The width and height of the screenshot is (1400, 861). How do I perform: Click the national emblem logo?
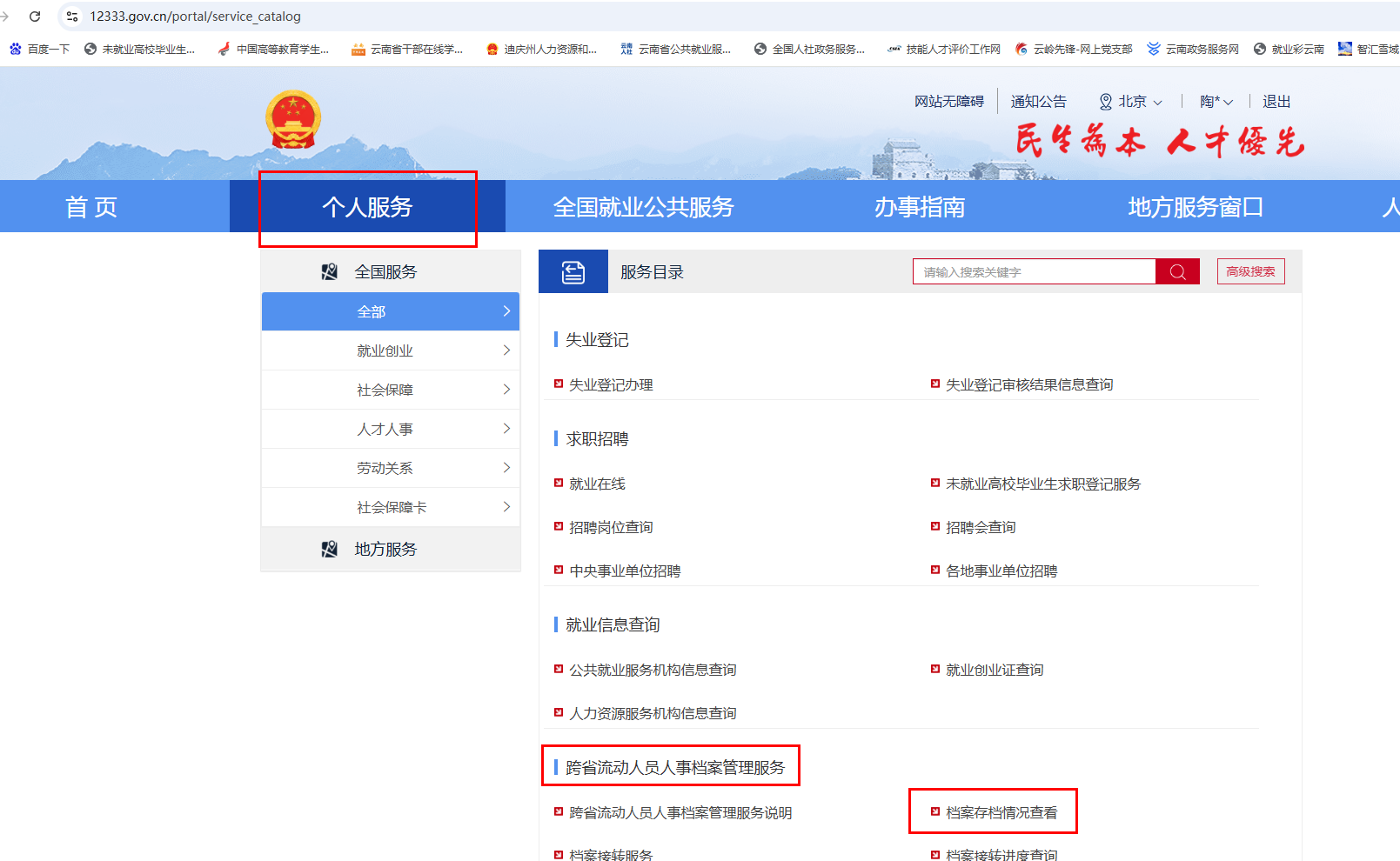tap(293, 120)
